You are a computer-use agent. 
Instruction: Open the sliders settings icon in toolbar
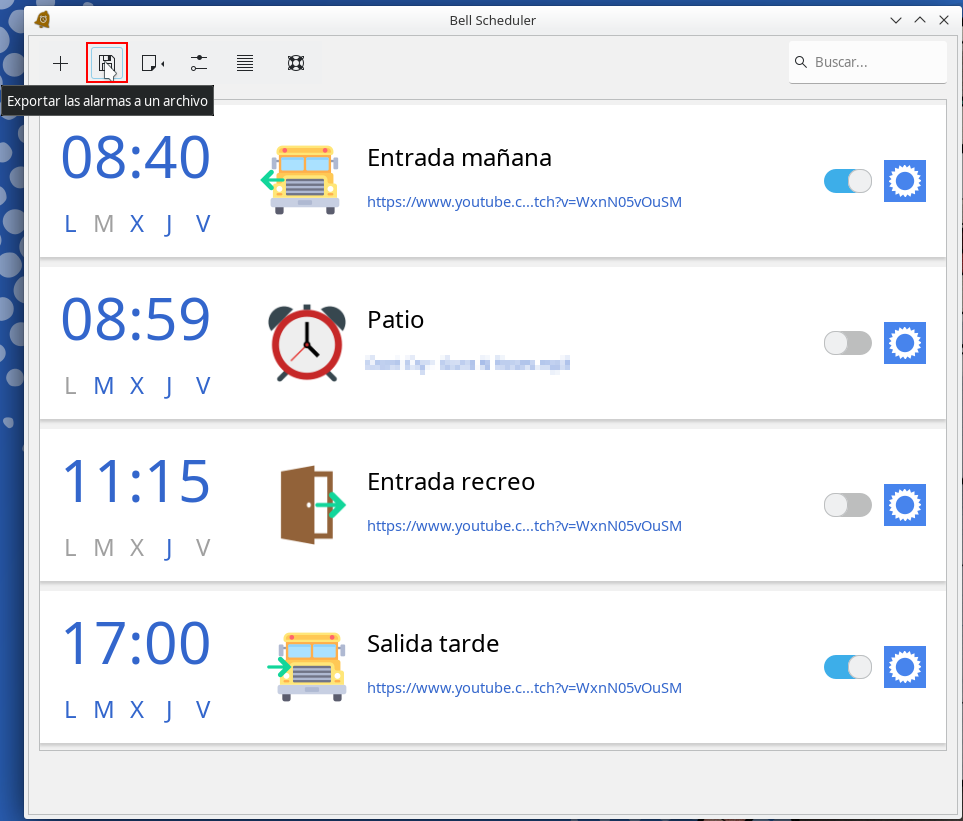pyautogui.click(x=198, y=64)
